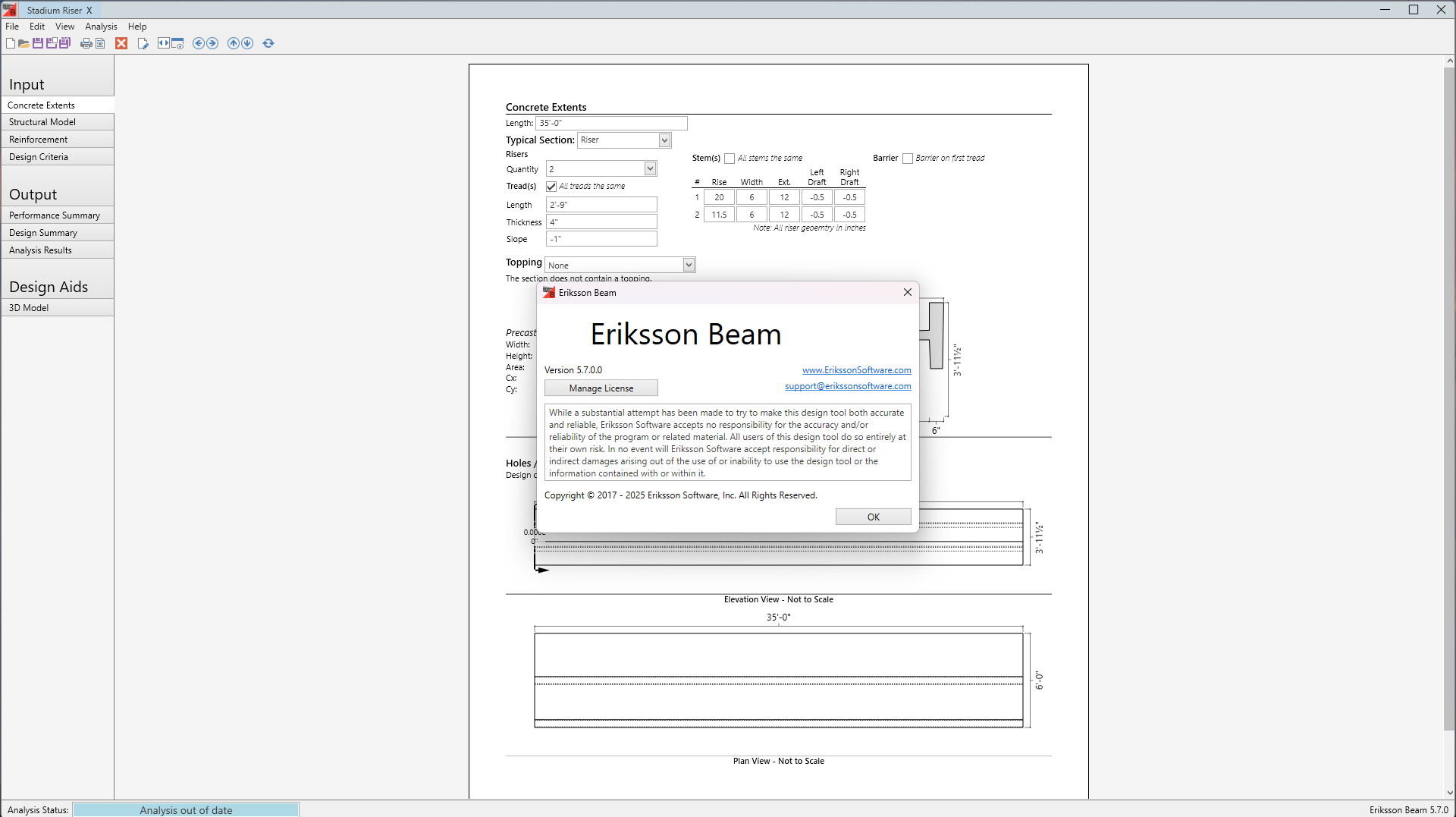Click the edit document pencil icon

[x=143, y=43]
